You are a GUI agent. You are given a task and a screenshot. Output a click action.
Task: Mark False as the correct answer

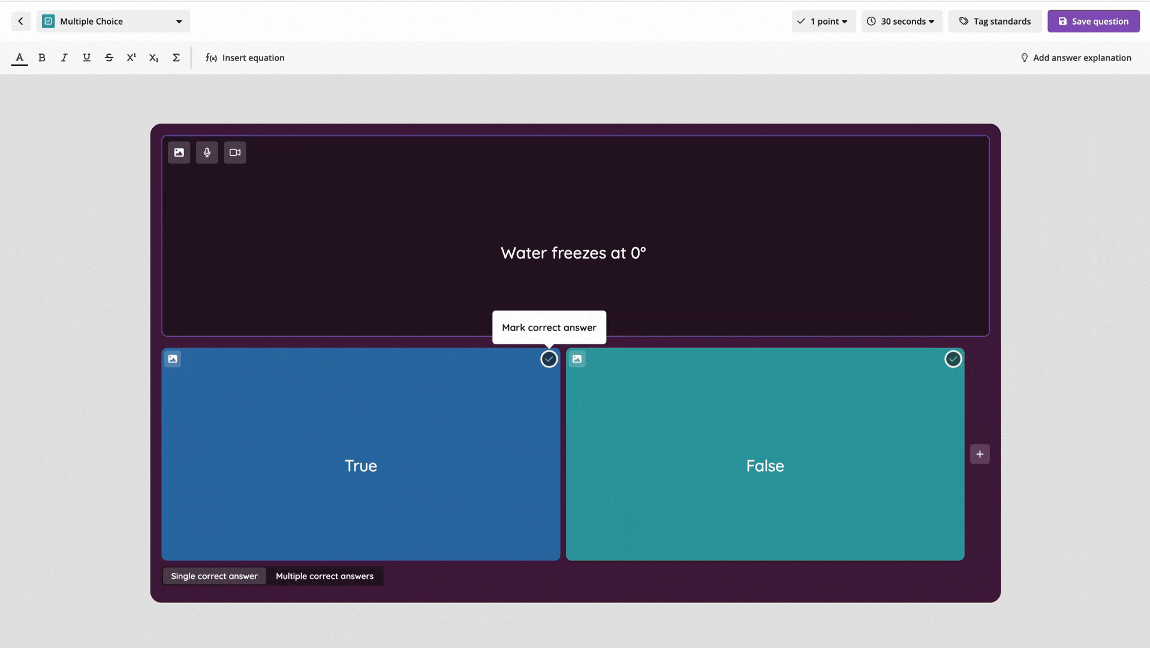click(953, 359)
